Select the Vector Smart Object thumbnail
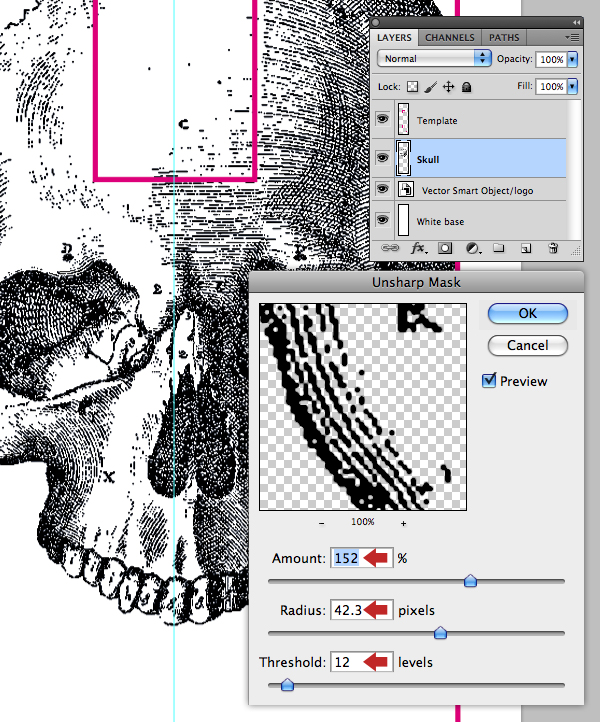The height and width of the screenshot is (722, 600). tap(406, 189)
